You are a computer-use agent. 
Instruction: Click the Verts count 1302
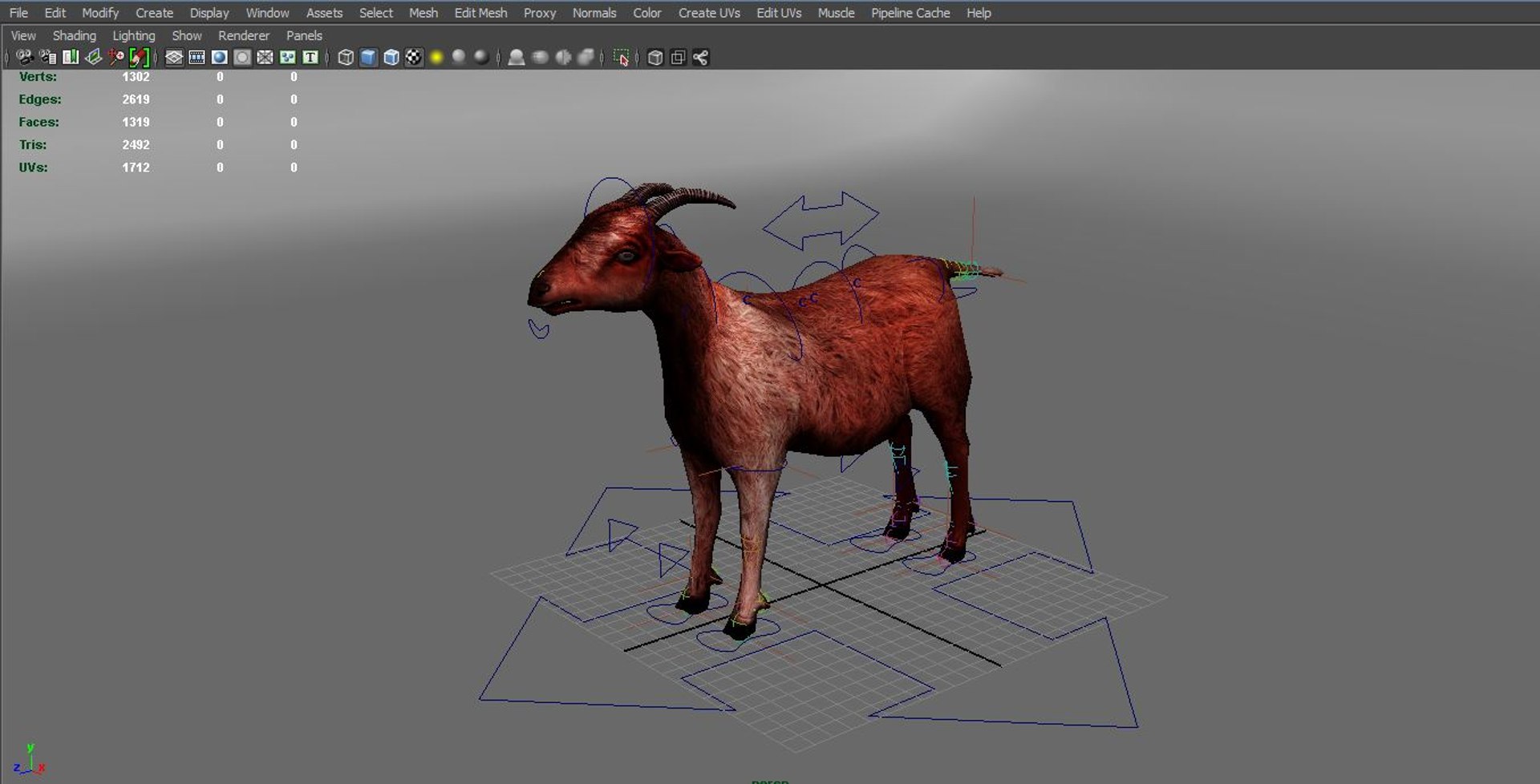point(136,77)
